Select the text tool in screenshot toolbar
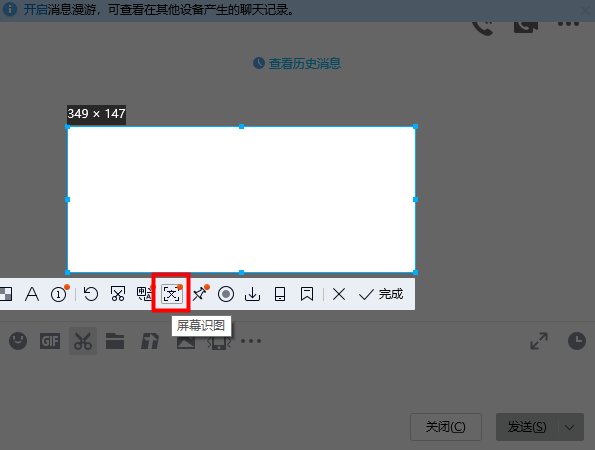The width and height of the screenshot is (595, 450). pyautogui.click(x=32, y=294)
